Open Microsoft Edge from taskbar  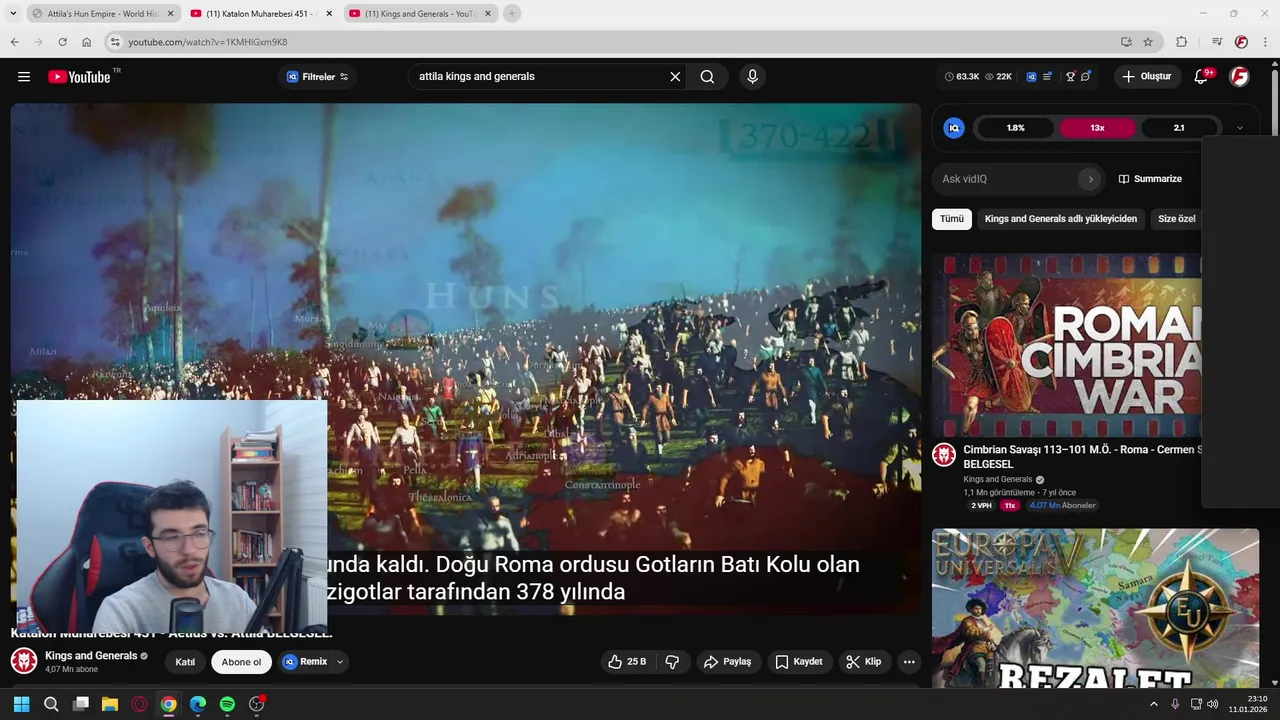coord(198,704)
